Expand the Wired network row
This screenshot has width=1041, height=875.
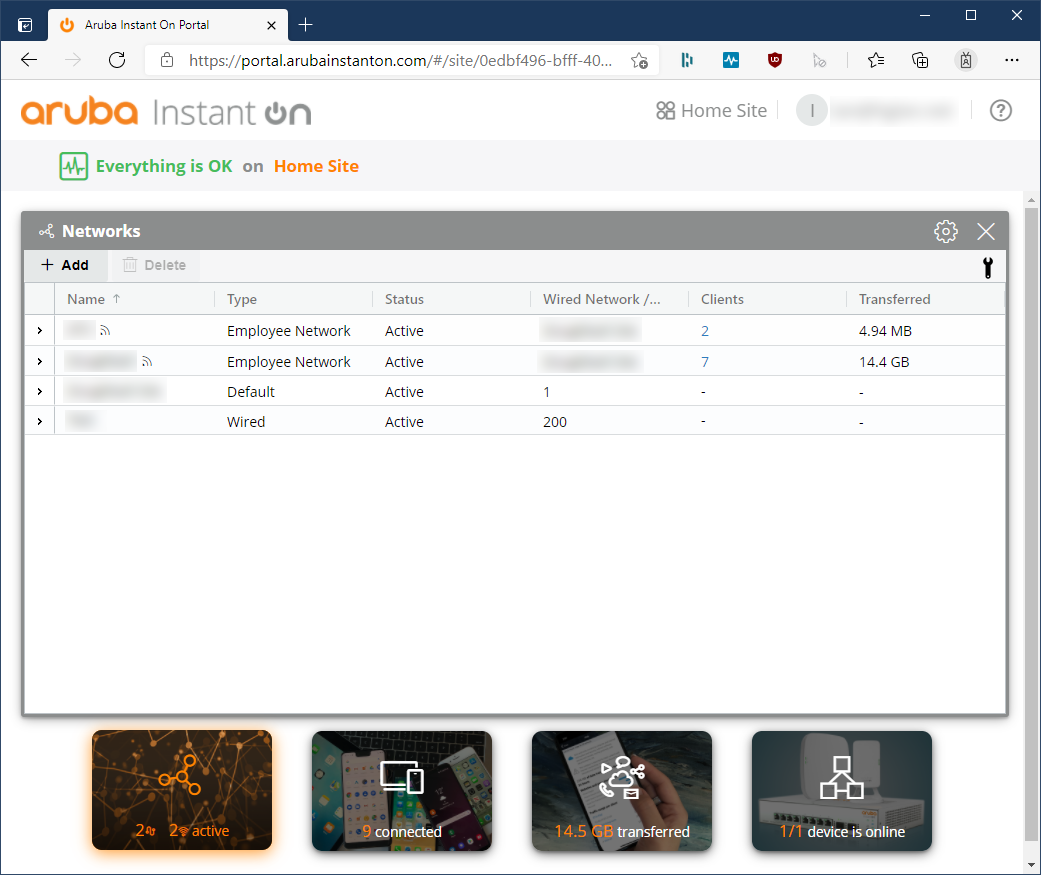40,422
